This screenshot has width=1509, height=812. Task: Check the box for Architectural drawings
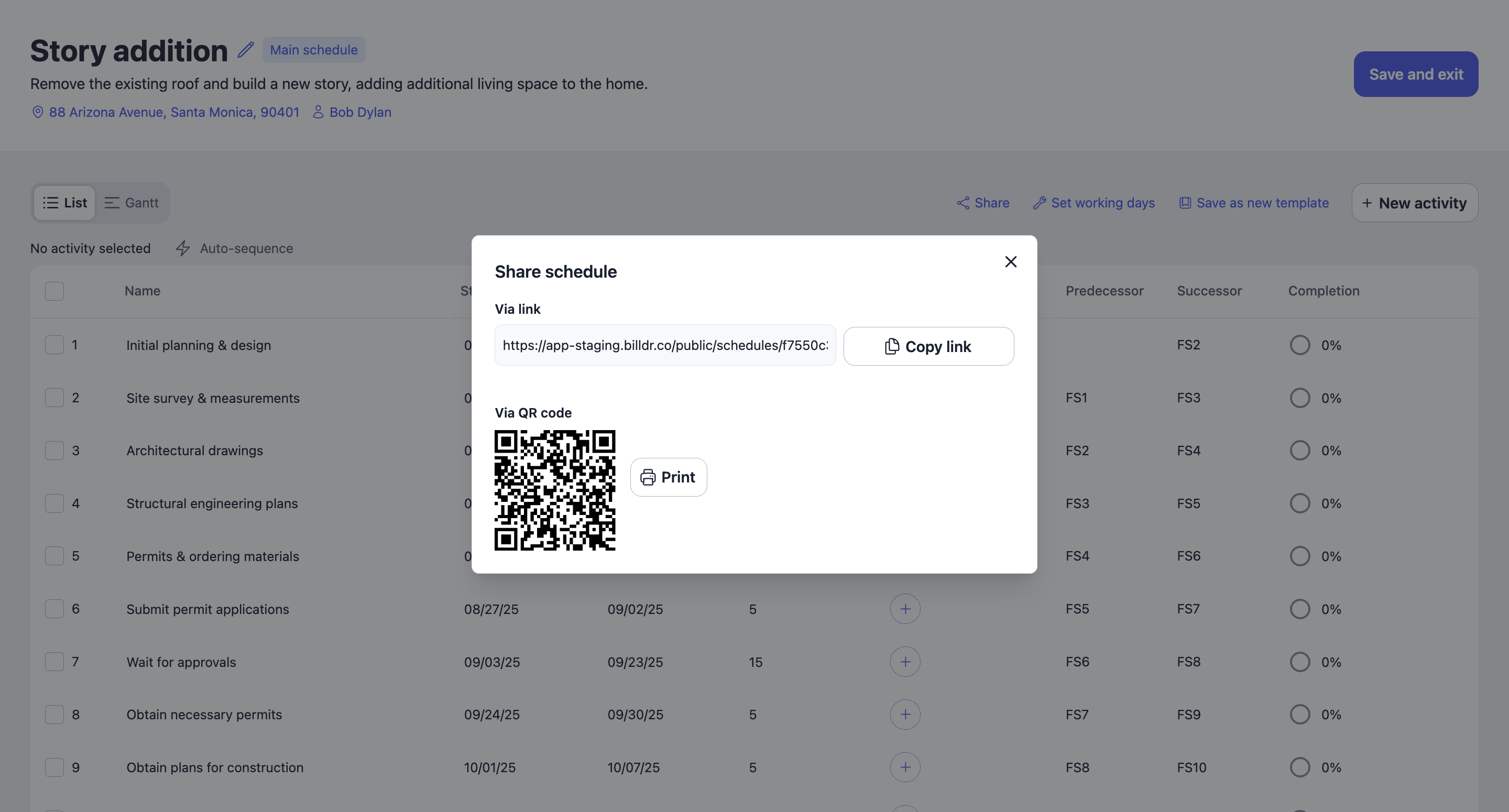tap(54, 451)
